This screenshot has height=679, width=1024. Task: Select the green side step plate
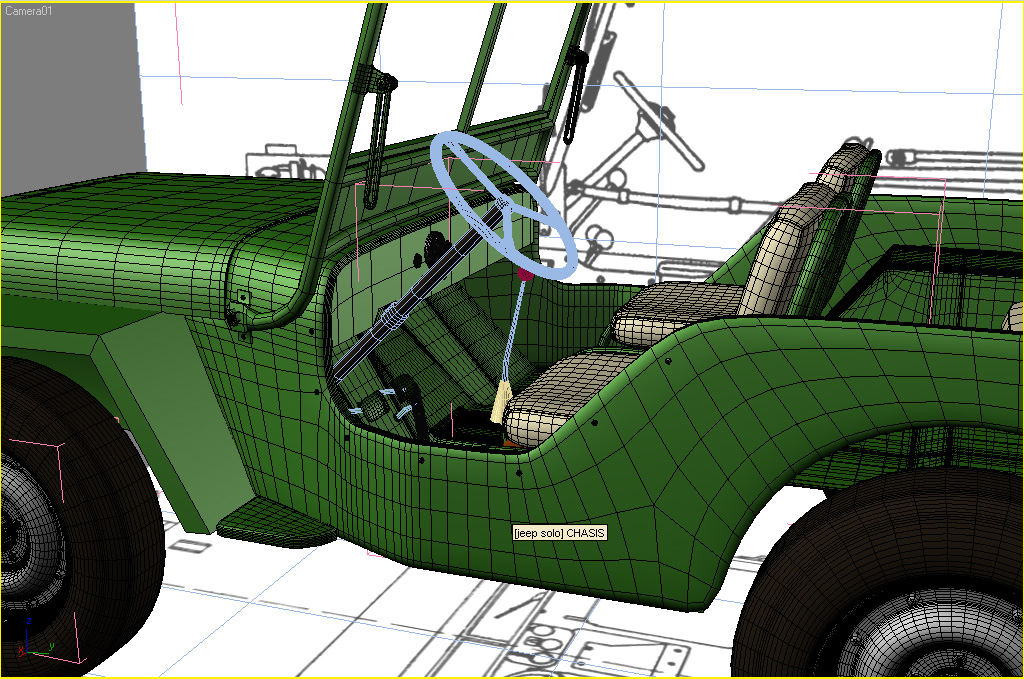pos(276,522)
